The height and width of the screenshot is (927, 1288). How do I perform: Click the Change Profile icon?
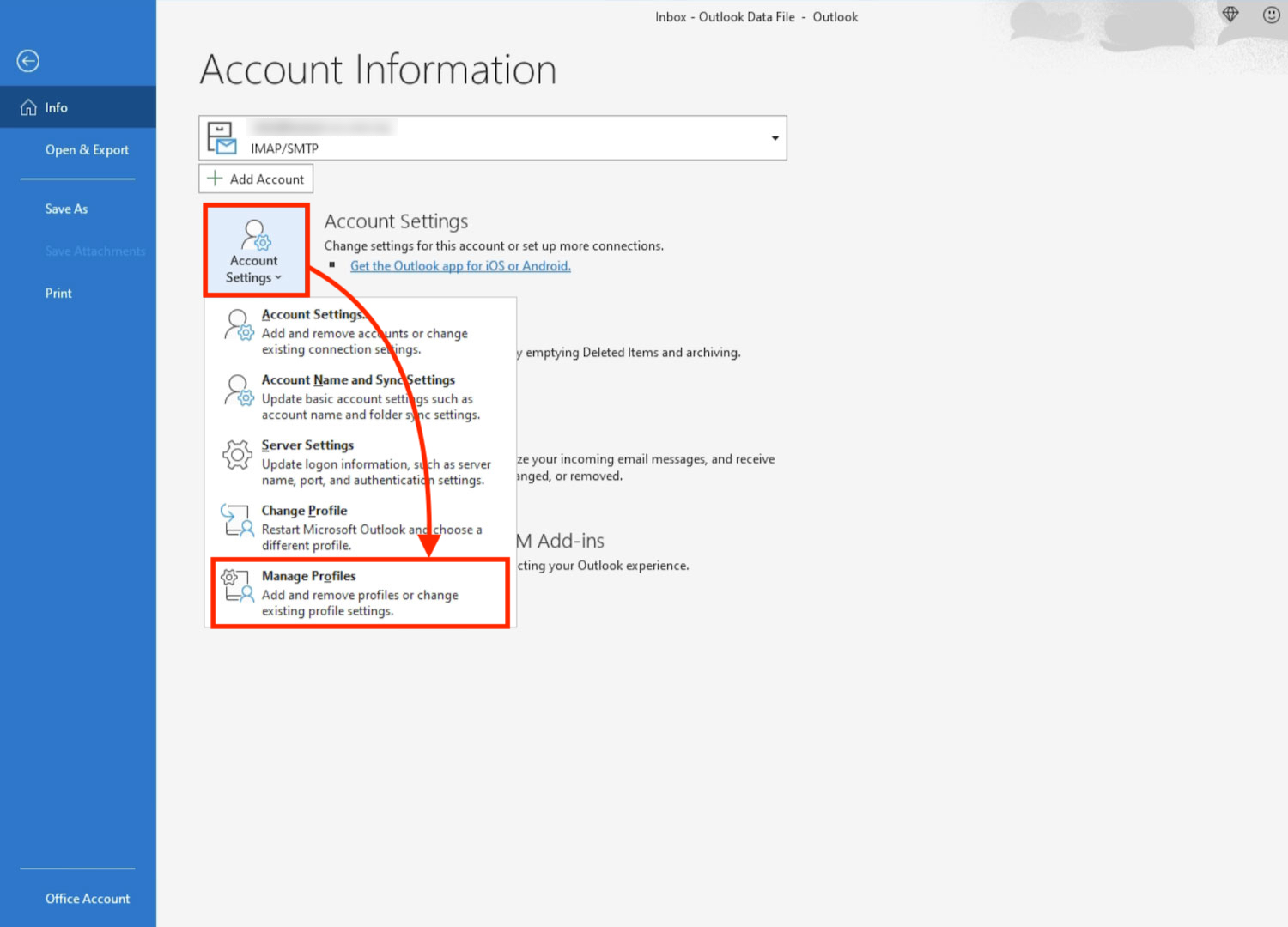point(237,520)
